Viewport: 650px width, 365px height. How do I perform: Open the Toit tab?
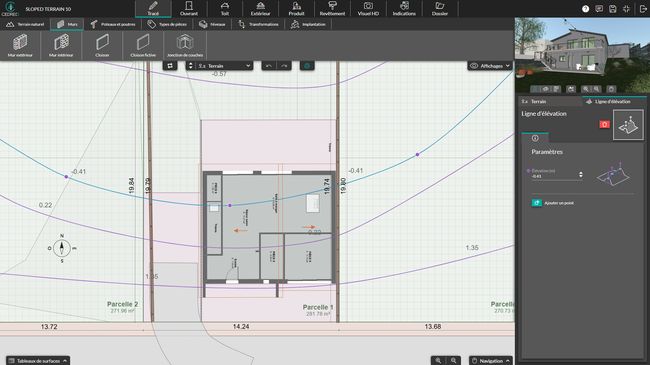(225, 9)
